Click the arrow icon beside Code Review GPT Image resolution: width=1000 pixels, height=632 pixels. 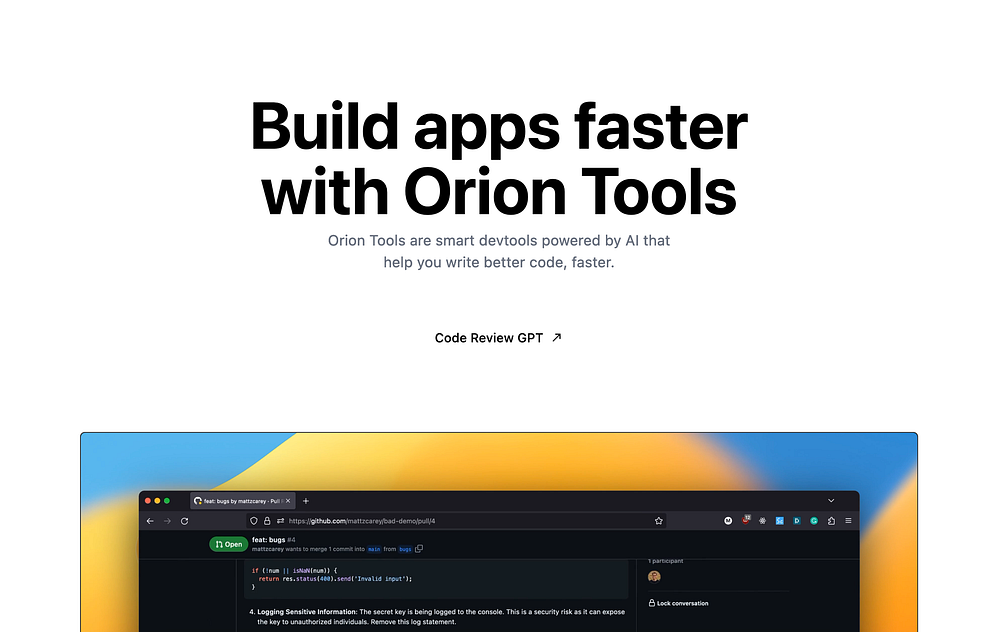(556, 337)
